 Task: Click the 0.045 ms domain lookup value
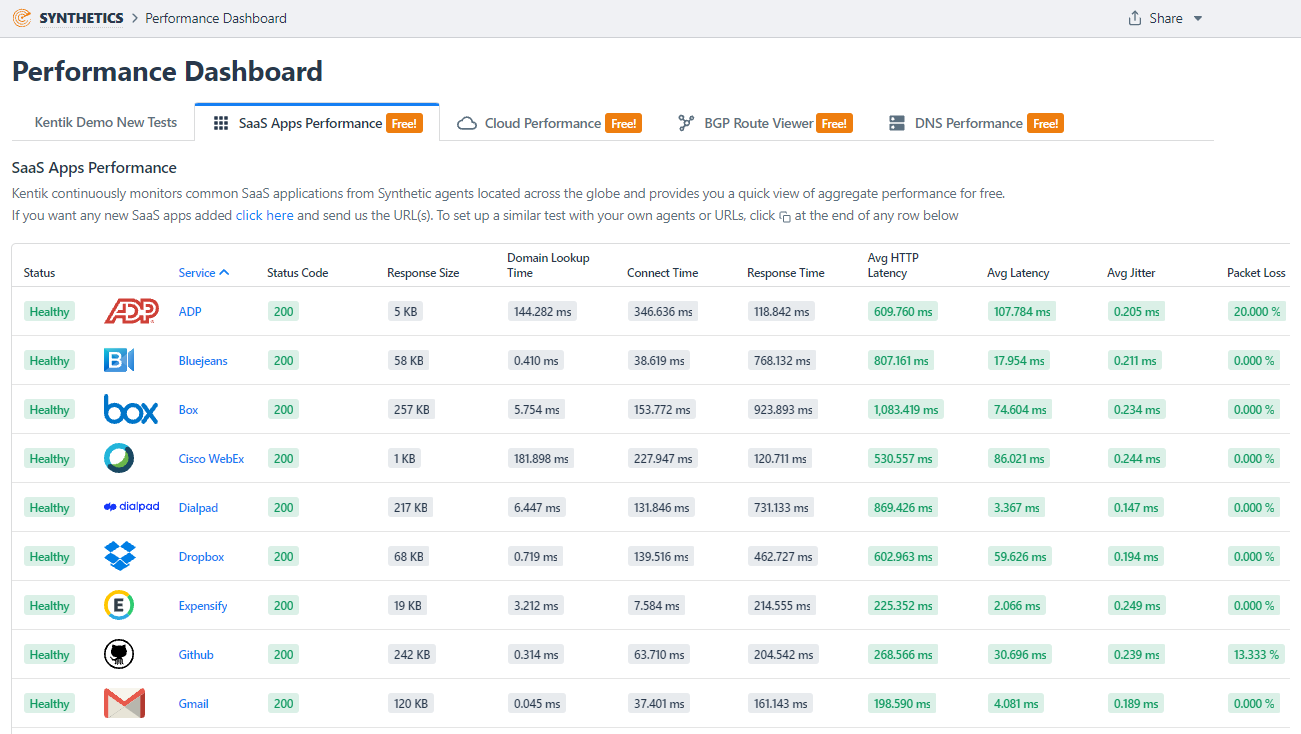536,704
